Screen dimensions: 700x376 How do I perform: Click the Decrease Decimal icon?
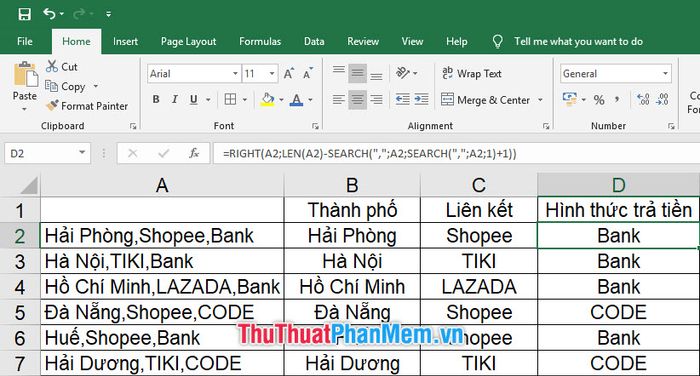662,99
